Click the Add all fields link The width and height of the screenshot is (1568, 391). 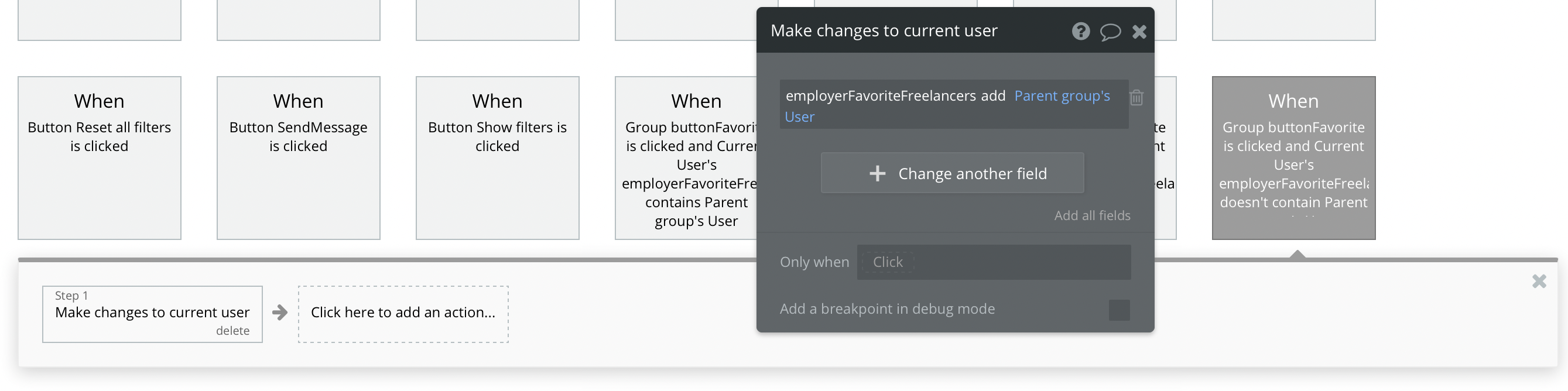click(x=1092, y=215)
